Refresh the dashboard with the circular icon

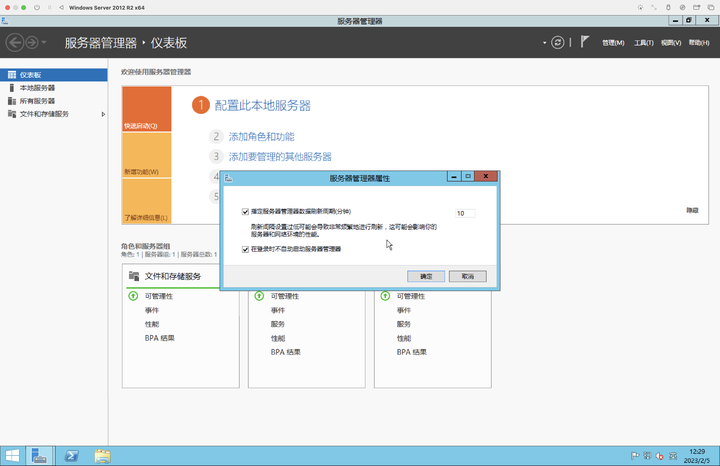click(557, 43)
